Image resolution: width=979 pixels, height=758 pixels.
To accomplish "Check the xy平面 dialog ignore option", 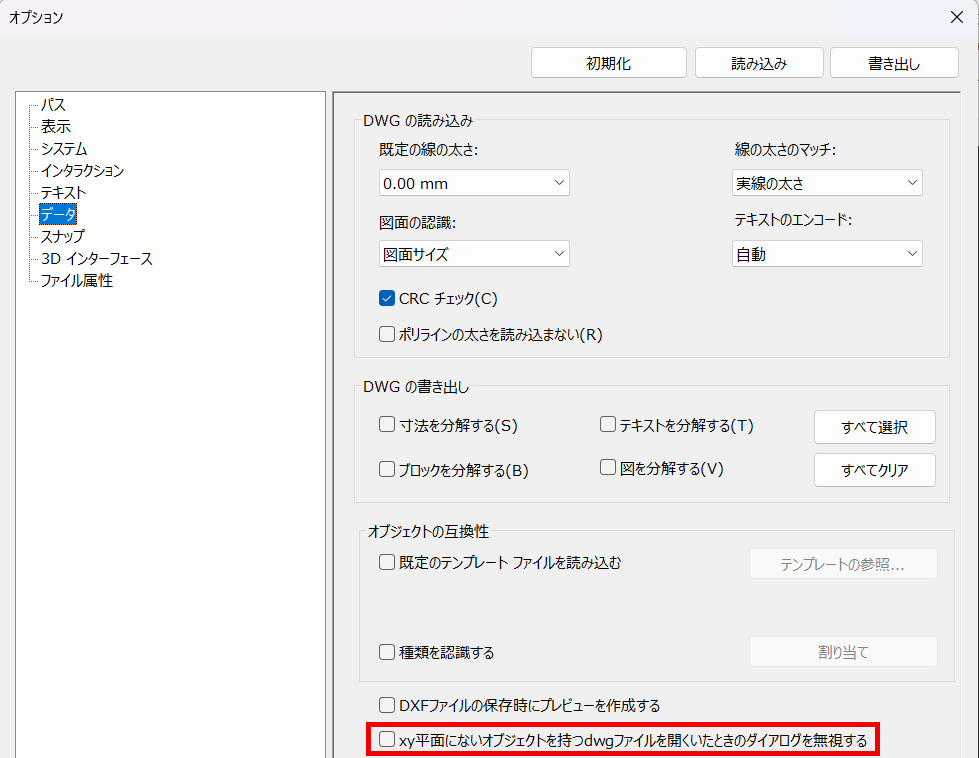I will pyautogui.click(x=385, y=740).
